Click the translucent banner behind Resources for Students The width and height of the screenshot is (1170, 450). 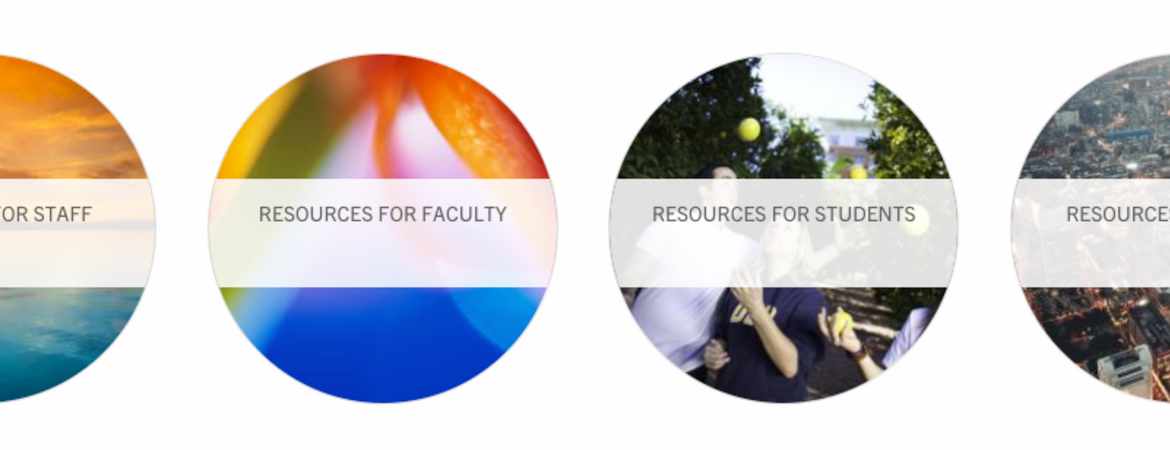(783, 233)
